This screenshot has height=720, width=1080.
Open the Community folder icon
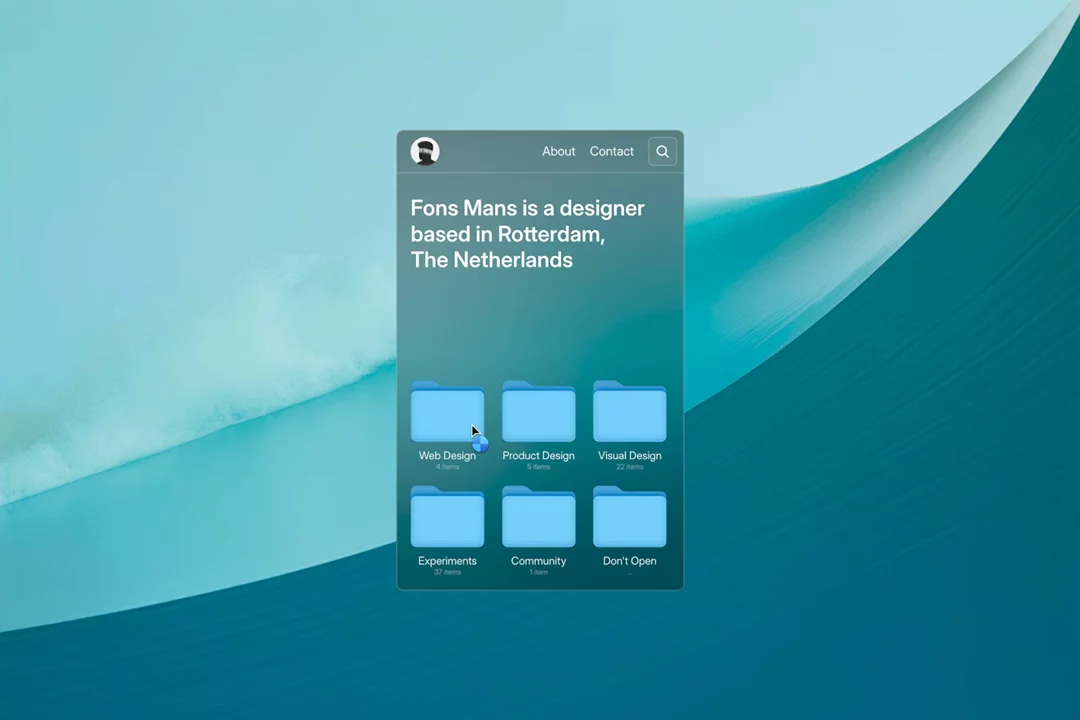click(539, 517)
